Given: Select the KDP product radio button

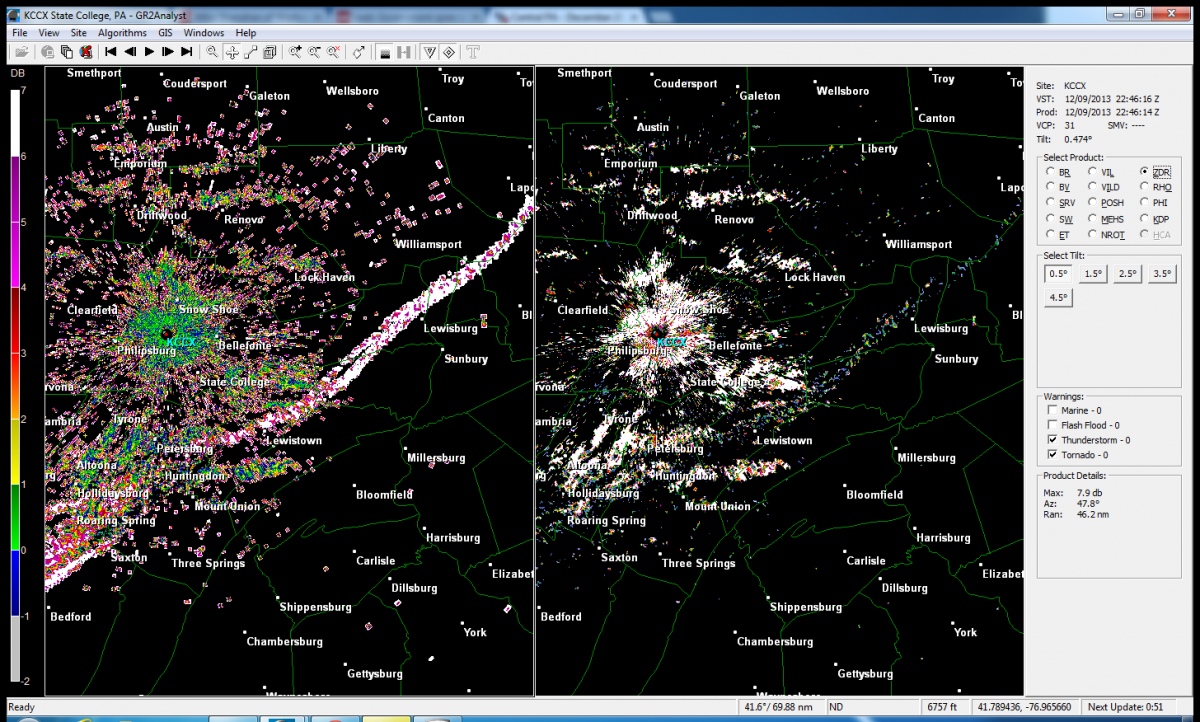Looking at the screenshot, I should click(x=1144, y=218).
